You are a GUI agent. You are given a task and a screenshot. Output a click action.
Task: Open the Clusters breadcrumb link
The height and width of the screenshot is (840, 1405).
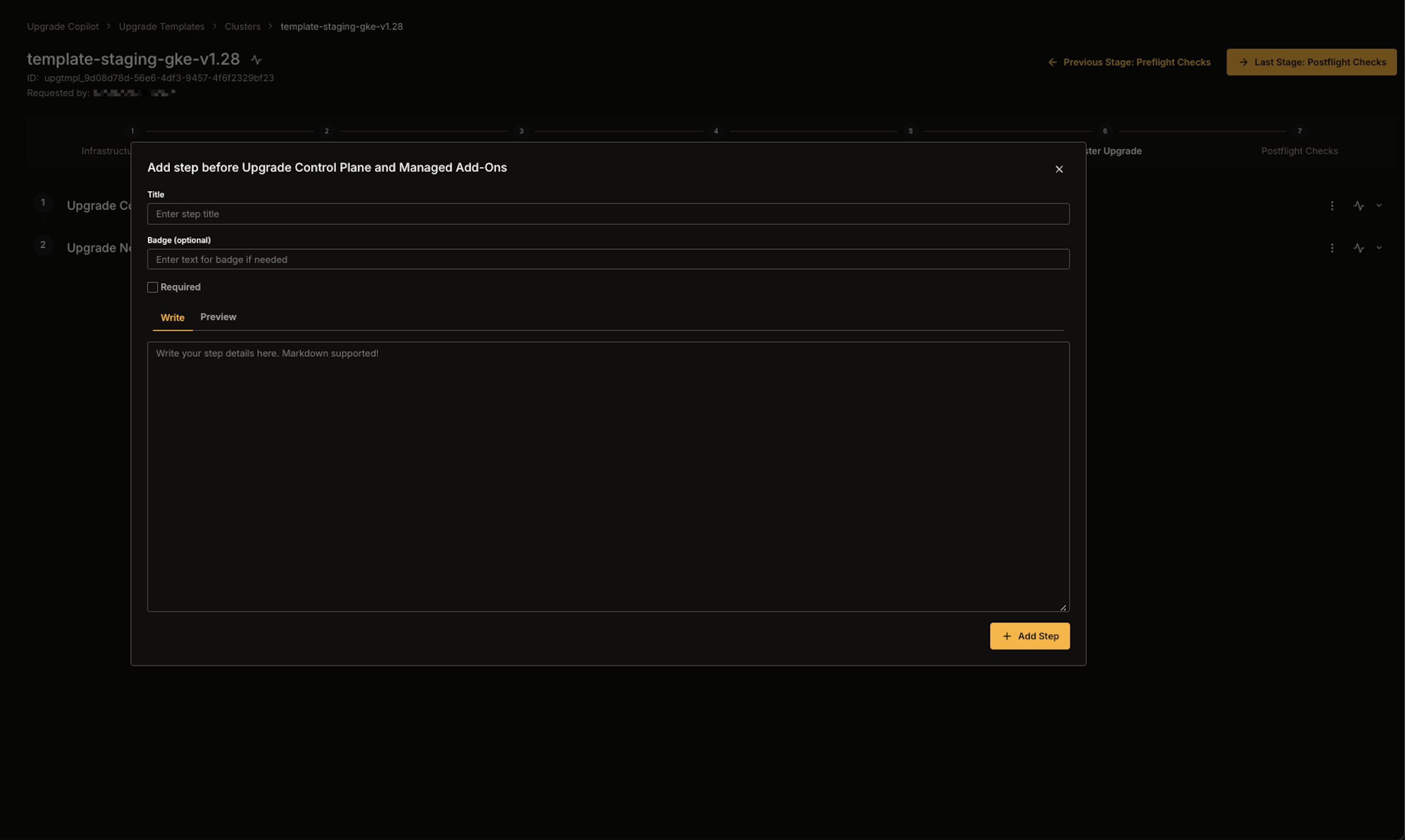pos(242,26)
